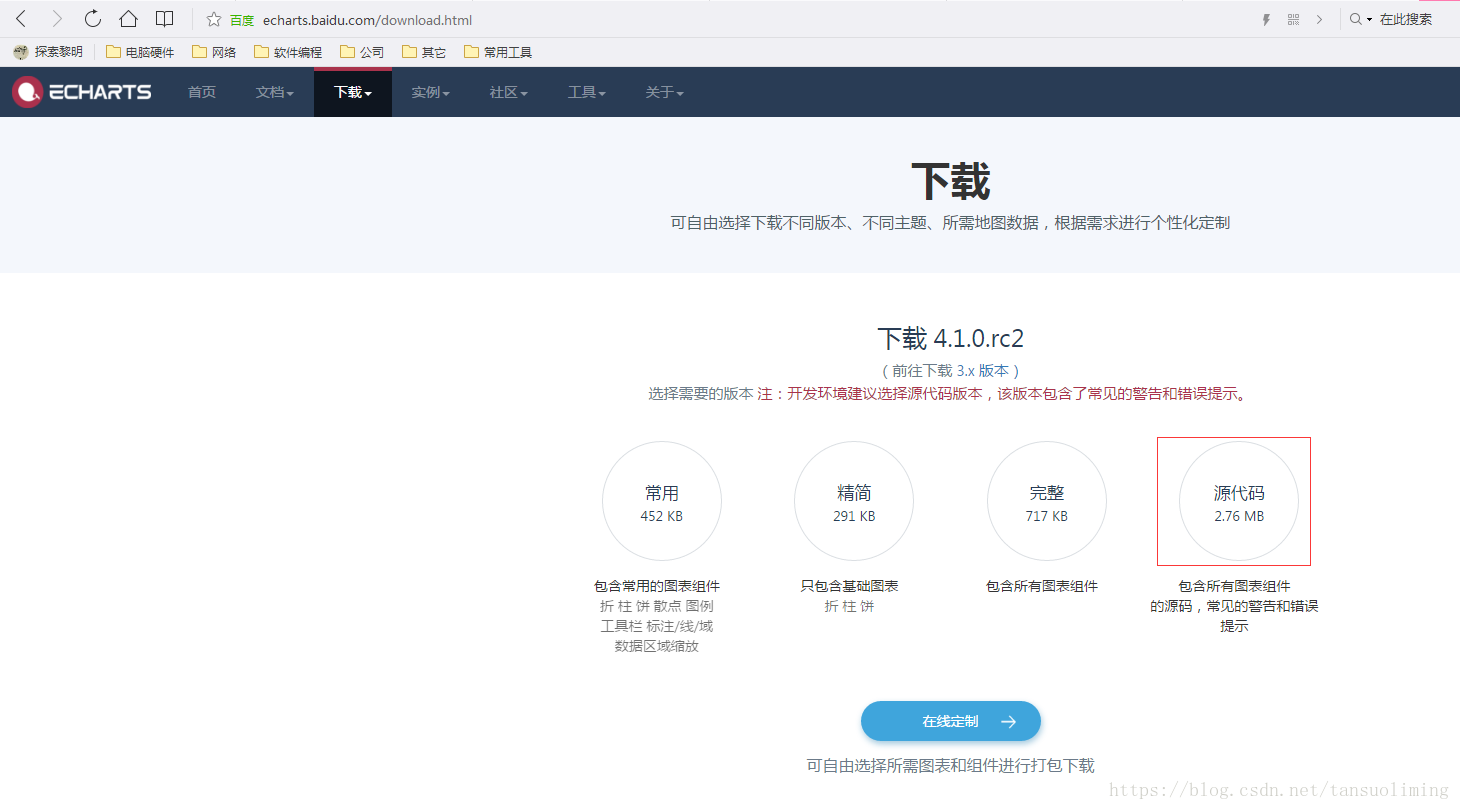The height and width of the screenshot is (810, 1460).
Task: Open search engine dropdown arrow
Action: coord(1370,20)
